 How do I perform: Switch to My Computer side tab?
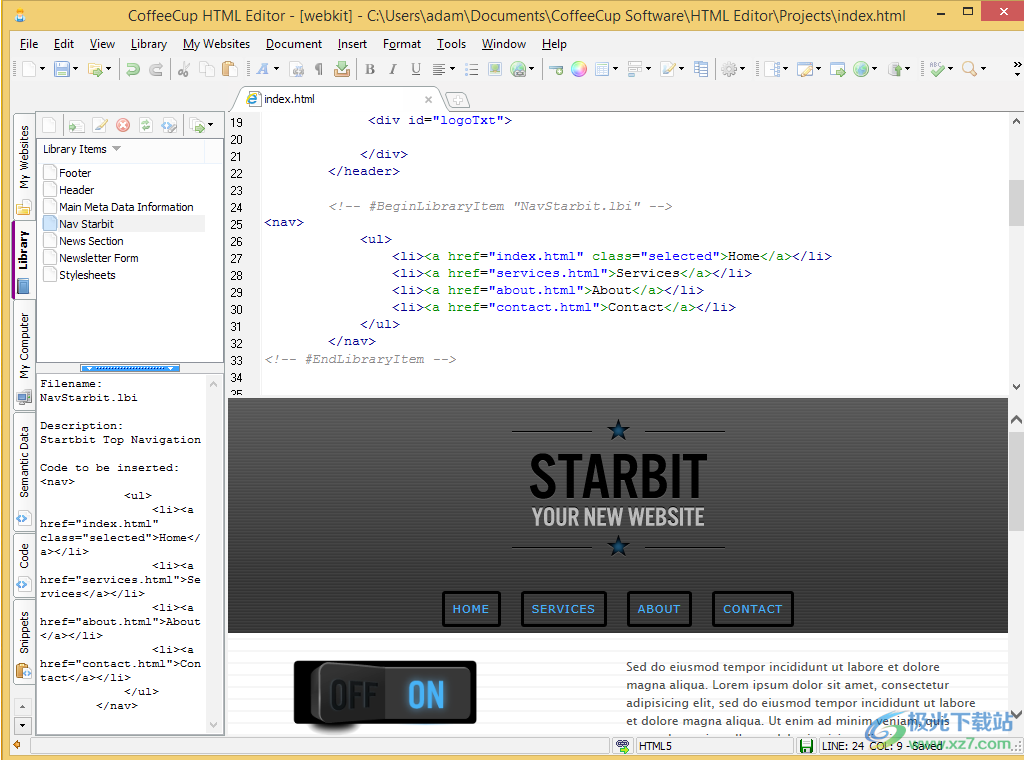click(24, 355)
